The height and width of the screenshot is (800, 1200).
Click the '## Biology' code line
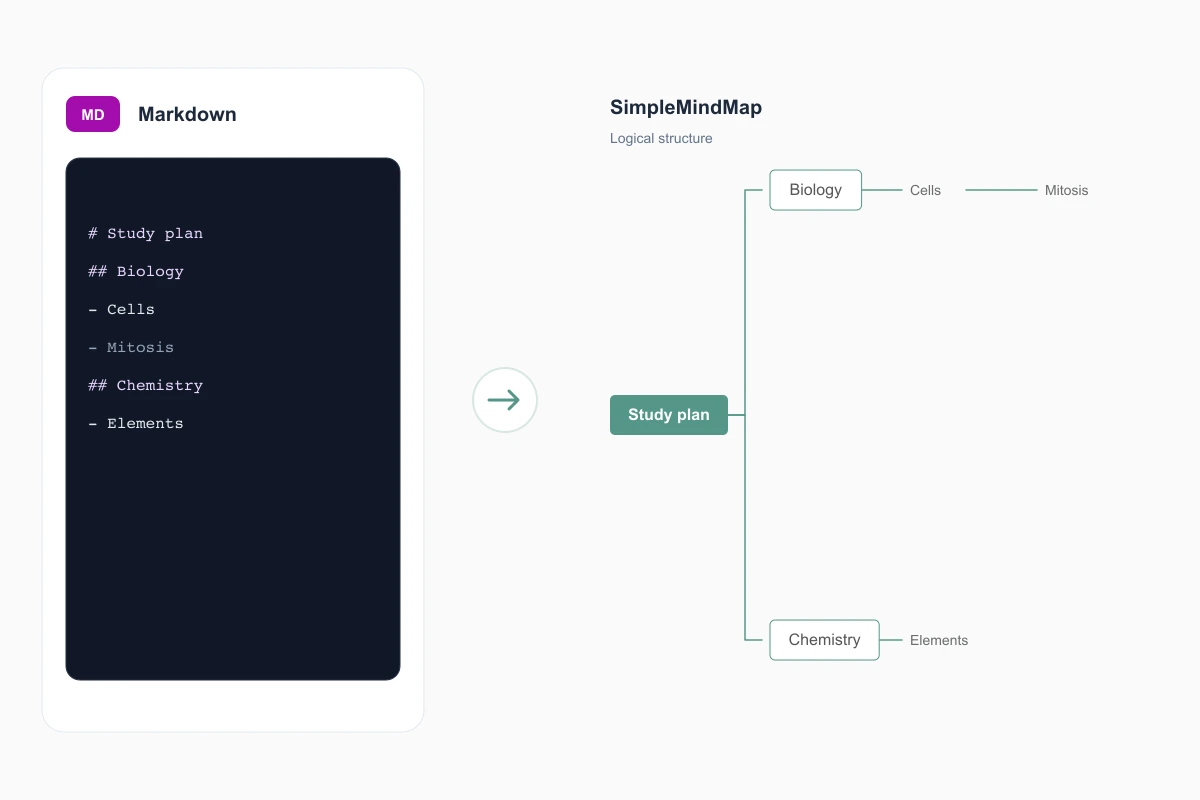(x=136, y=271)
